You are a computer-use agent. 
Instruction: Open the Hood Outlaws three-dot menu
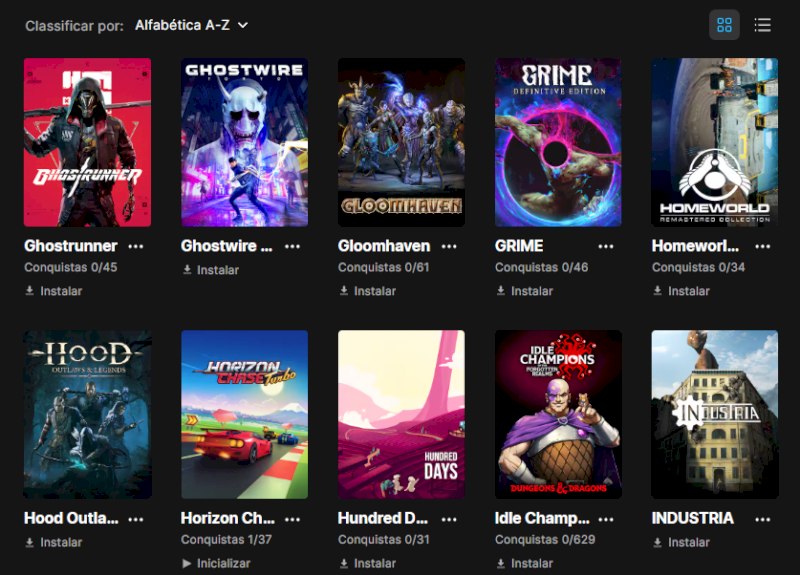click(x=136, y=519)
